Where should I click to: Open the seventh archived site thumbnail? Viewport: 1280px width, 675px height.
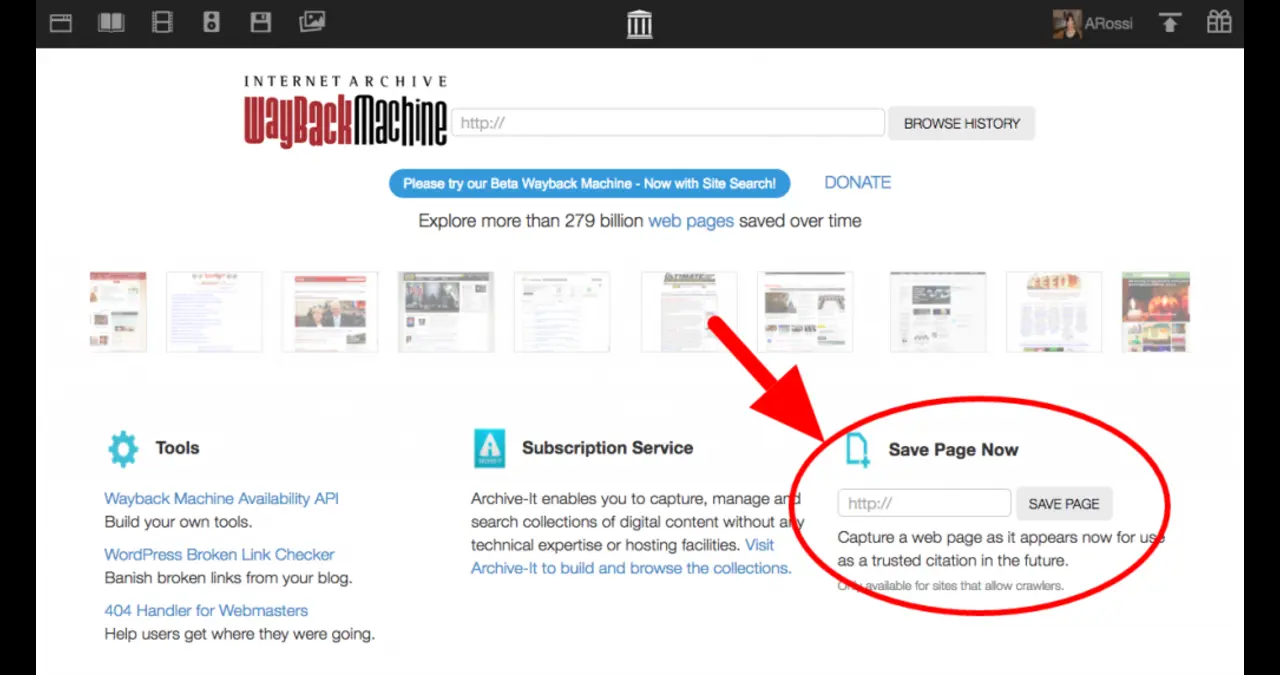click(x=805, y=311)
